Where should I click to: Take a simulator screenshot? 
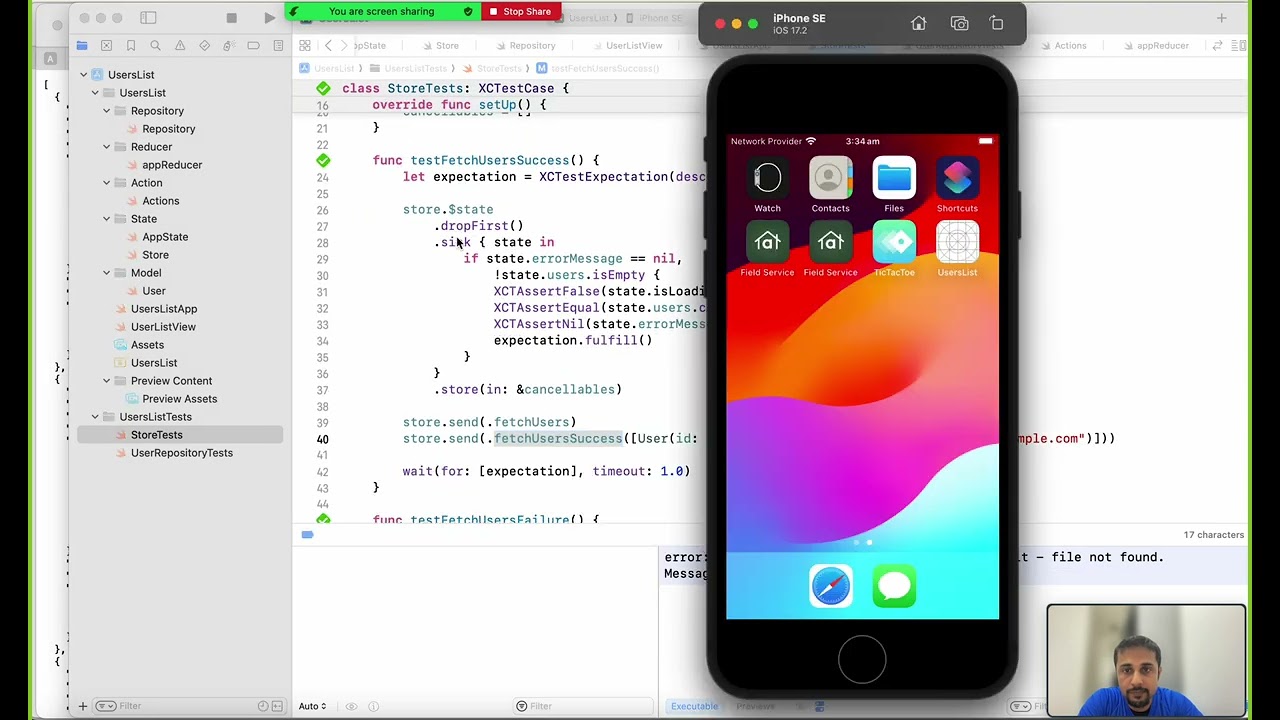point(959,23)
